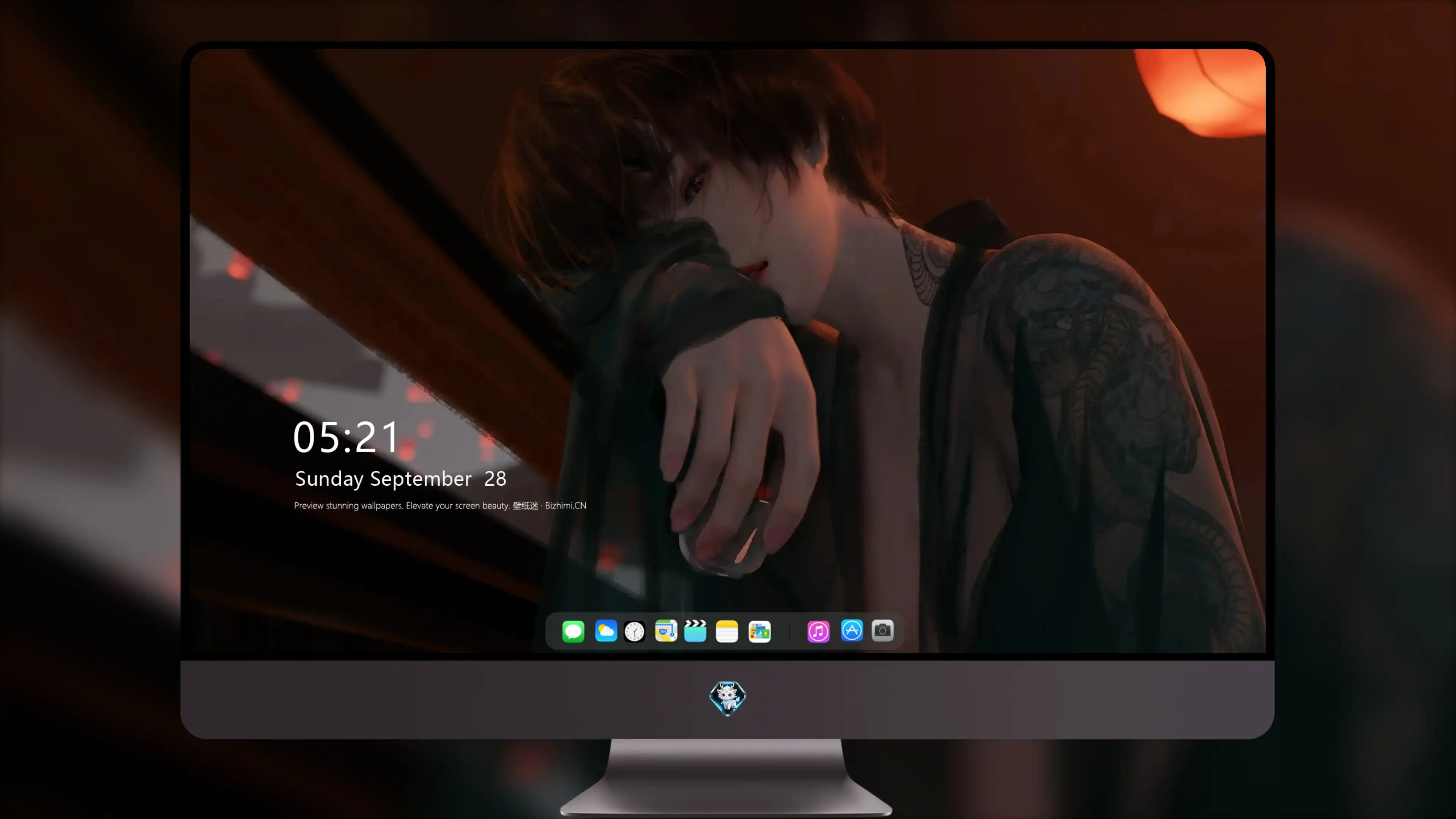Viewport: 1456px width, 819px height.
Task: Open the Weather app in the dock
Action: (x=606, y=631)
